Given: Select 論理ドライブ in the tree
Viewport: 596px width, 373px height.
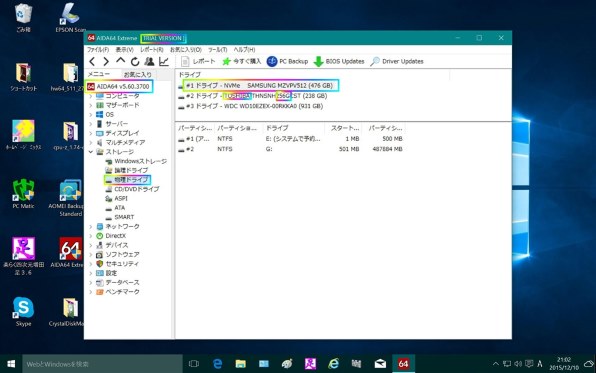Looking at the screenshot, I should coord(127,170).
